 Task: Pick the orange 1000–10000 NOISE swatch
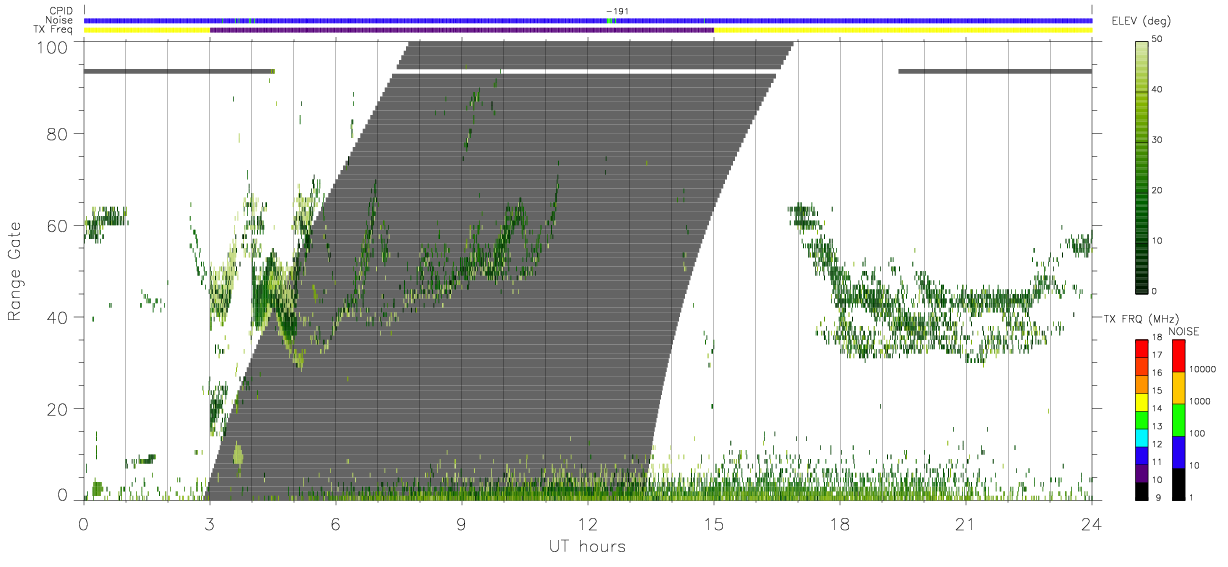pos(1178,387)
